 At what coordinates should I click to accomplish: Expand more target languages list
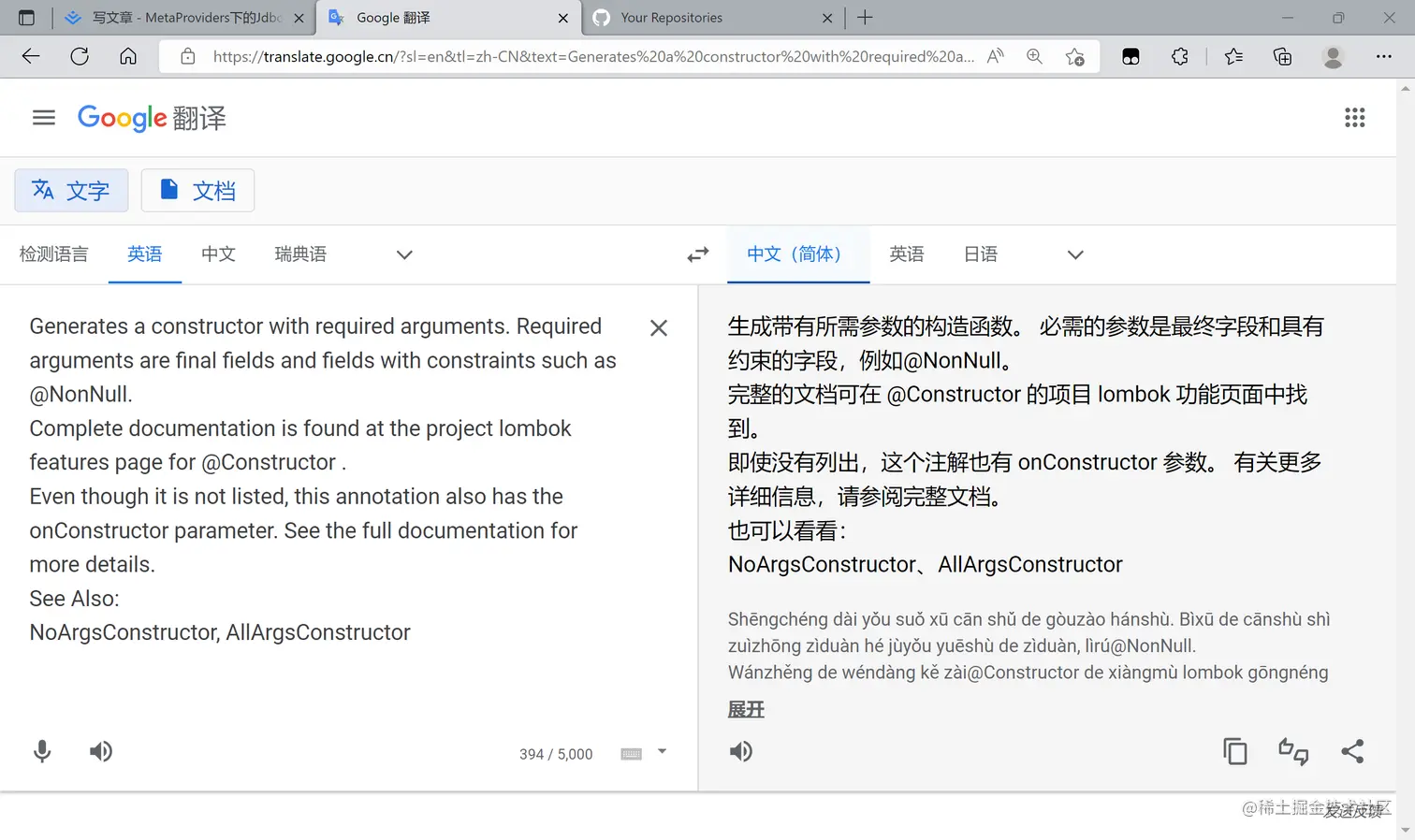click(x=1075, y=254)
